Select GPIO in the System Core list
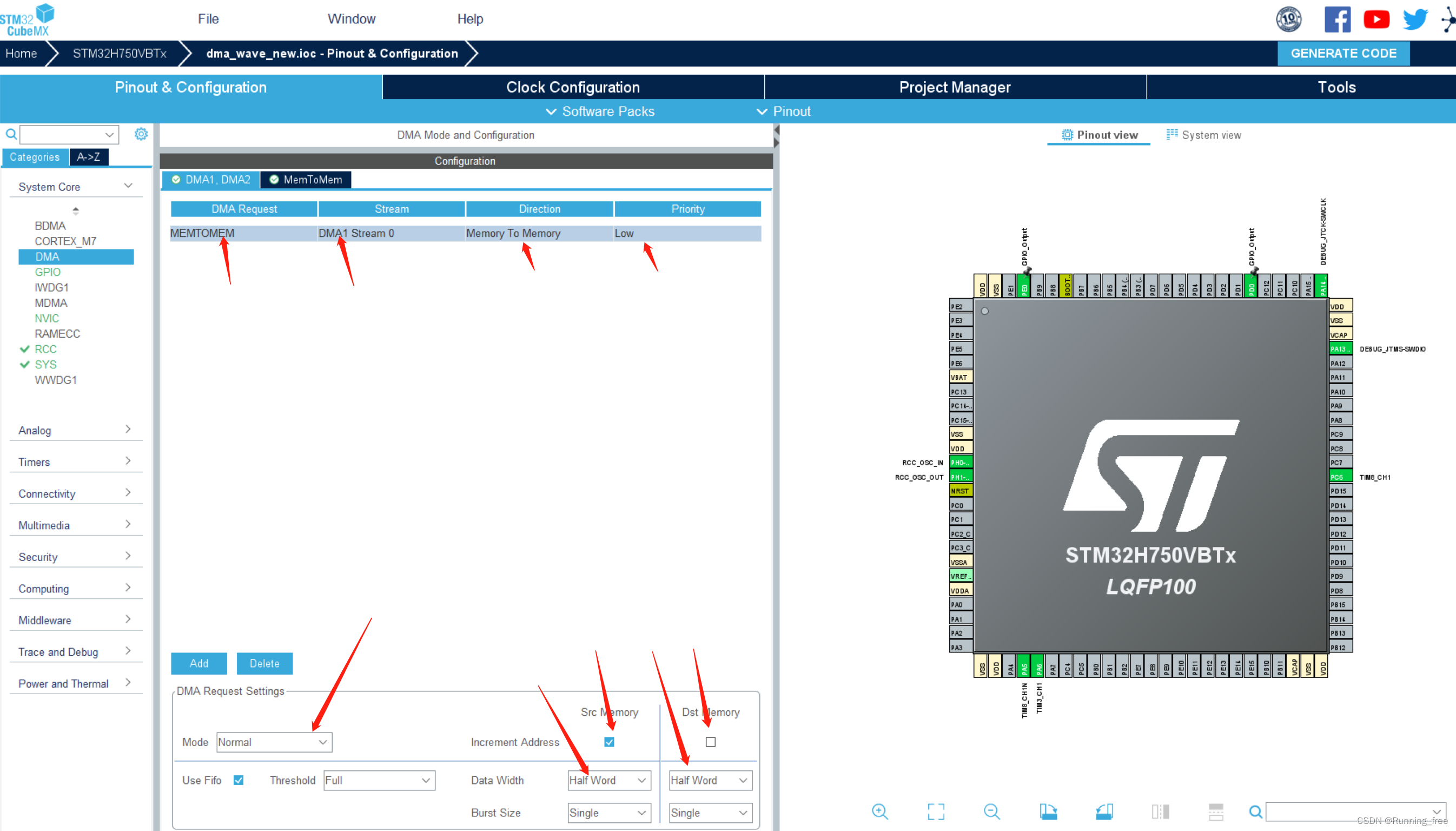The image size is (1456, 831). [x=48, y=272]
